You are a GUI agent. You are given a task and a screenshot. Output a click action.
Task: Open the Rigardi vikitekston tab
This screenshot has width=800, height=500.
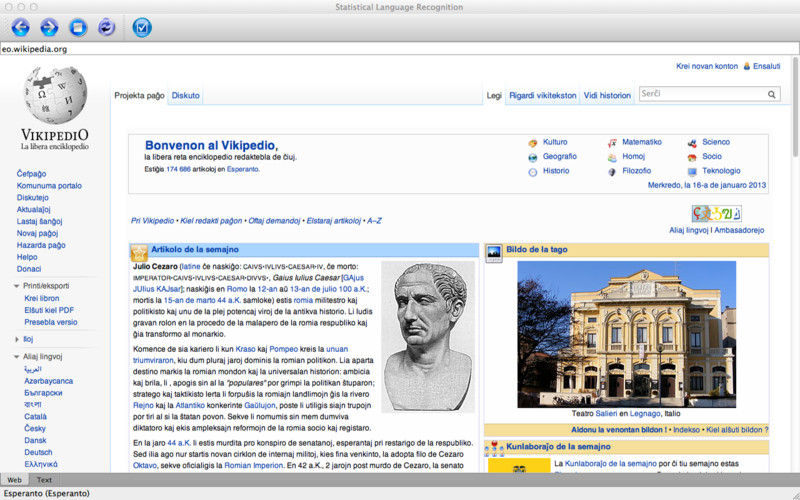(542, 95)
